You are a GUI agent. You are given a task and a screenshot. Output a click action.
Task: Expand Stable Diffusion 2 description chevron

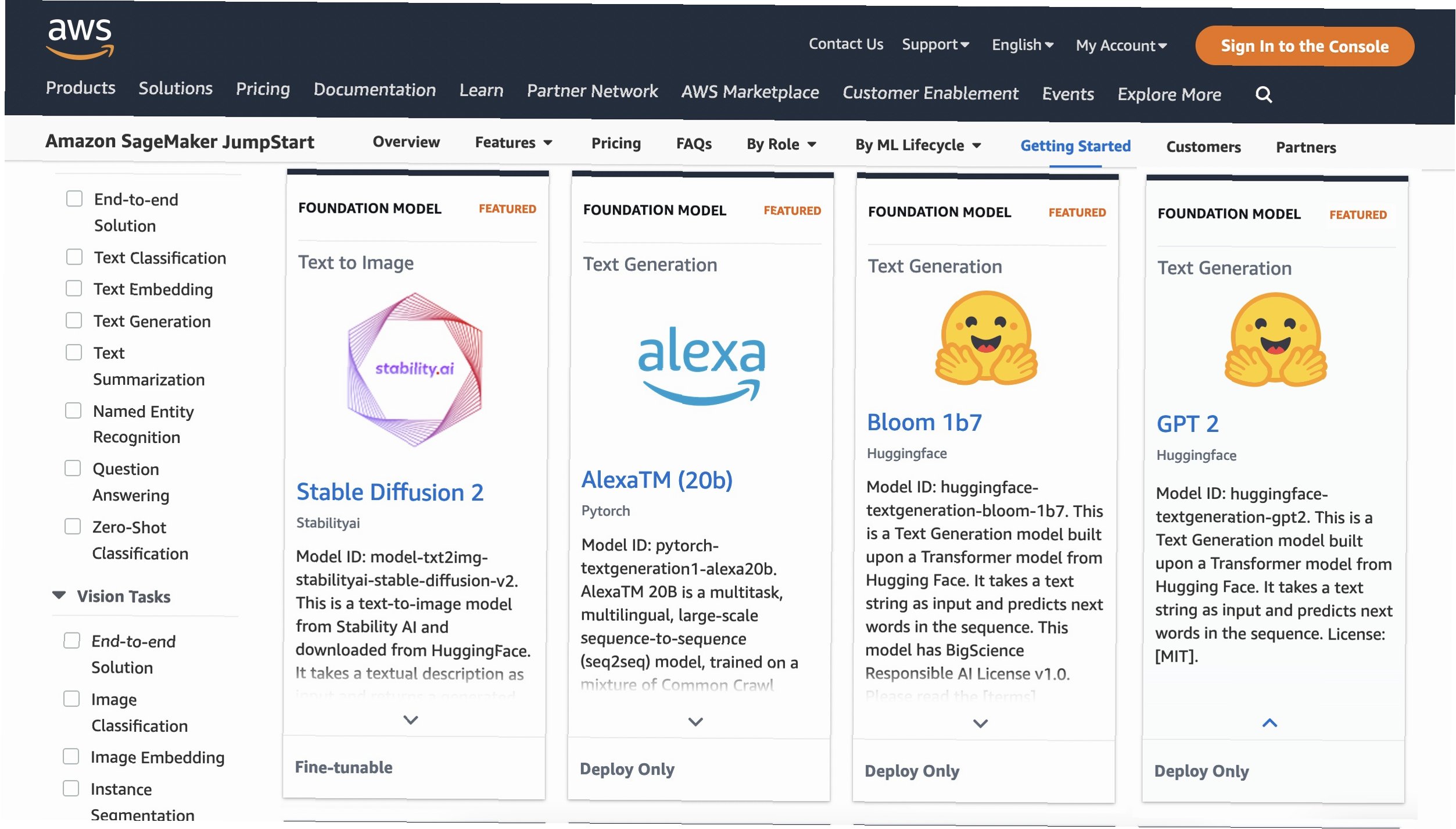411,720
